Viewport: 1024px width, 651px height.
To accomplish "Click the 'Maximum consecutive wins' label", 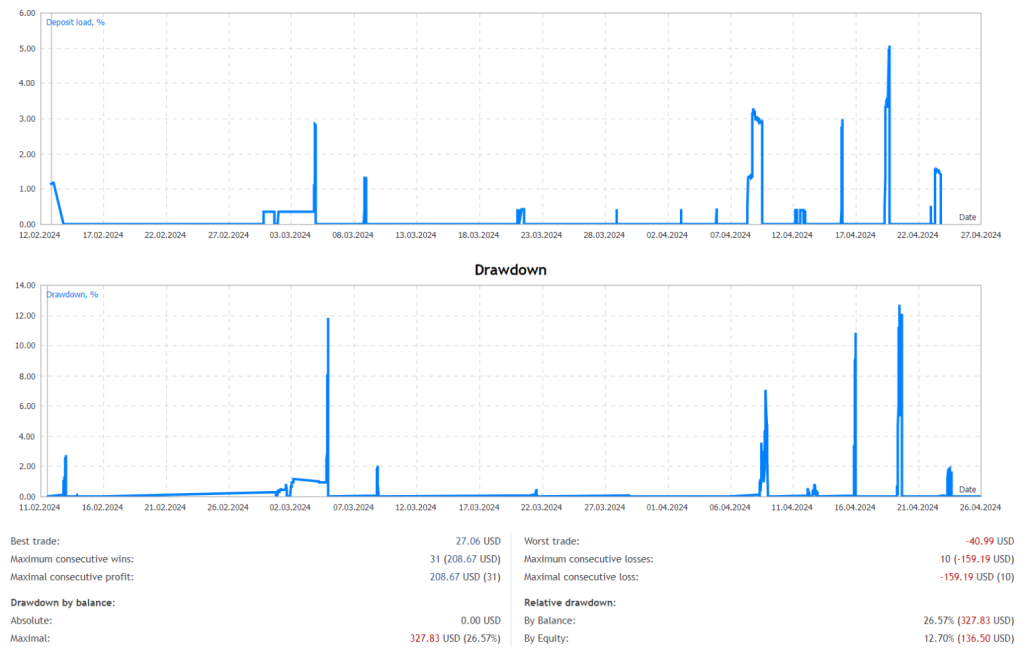I will click(x=72, y=559).
